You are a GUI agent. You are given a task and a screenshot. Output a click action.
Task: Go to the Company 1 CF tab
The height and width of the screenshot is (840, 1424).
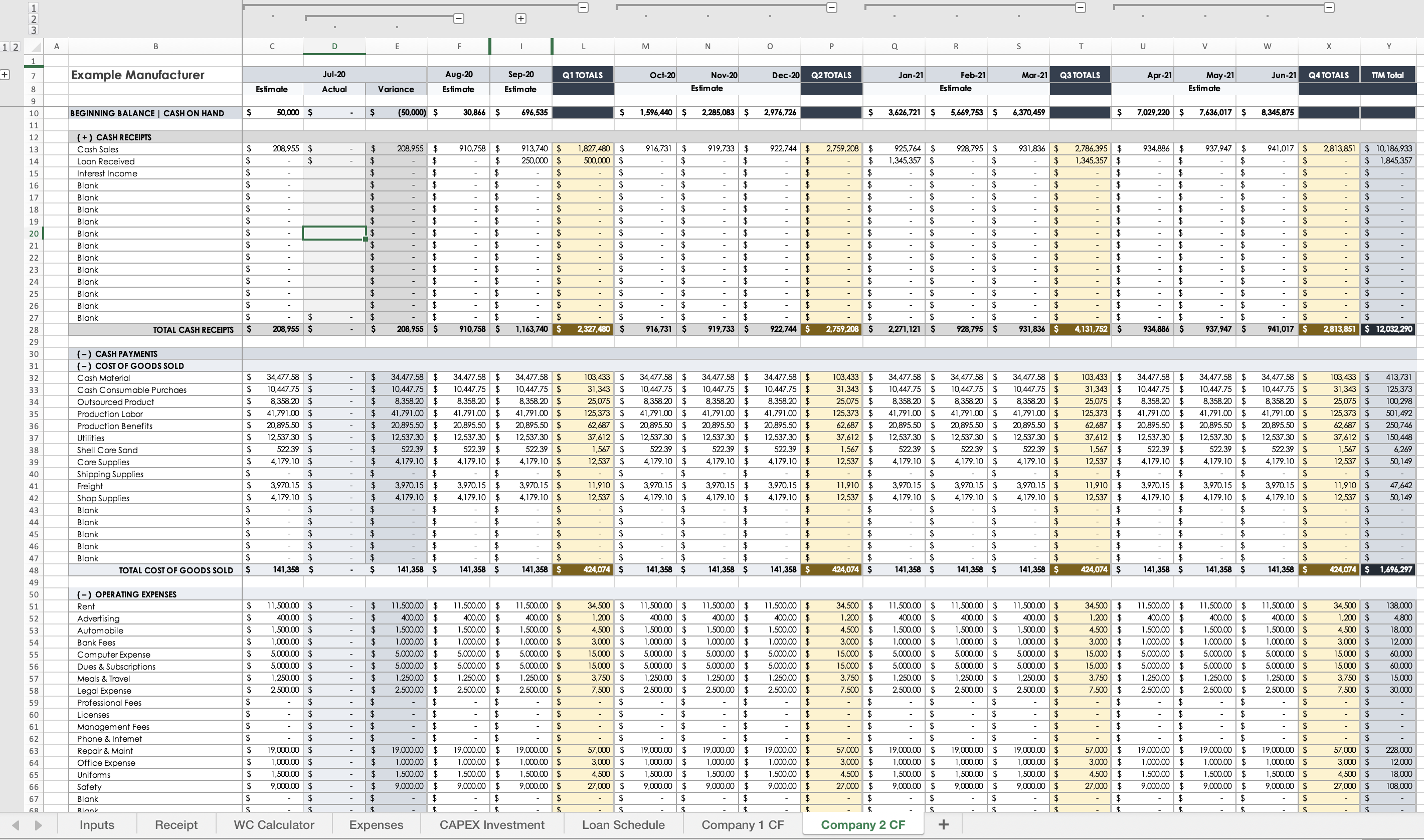coord(742,825)
